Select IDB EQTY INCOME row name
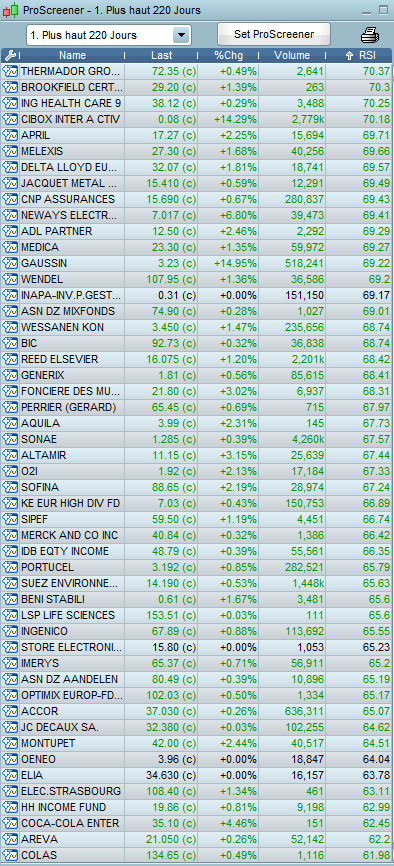 (x=65, y=552)
